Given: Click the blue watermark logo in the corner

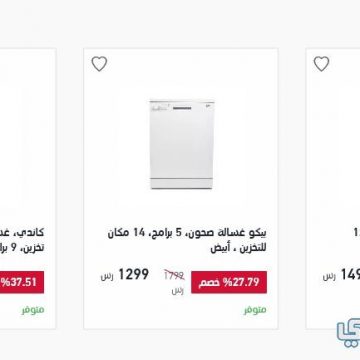Looking at the screenshot, I should tap(348, 335).
